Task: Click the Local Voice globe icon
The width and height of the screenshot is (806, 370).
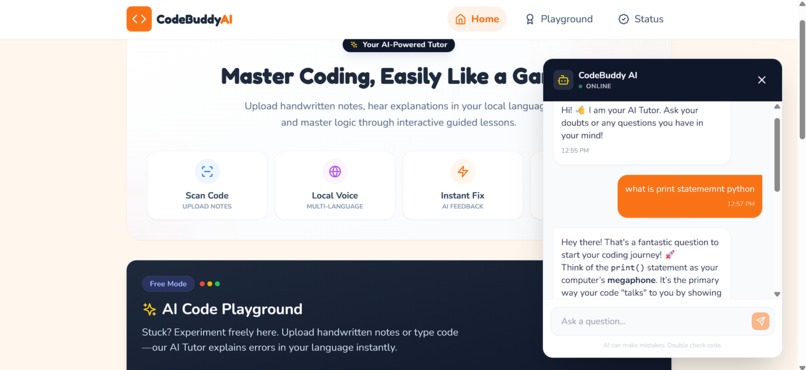Action: (x=335, y=172)
